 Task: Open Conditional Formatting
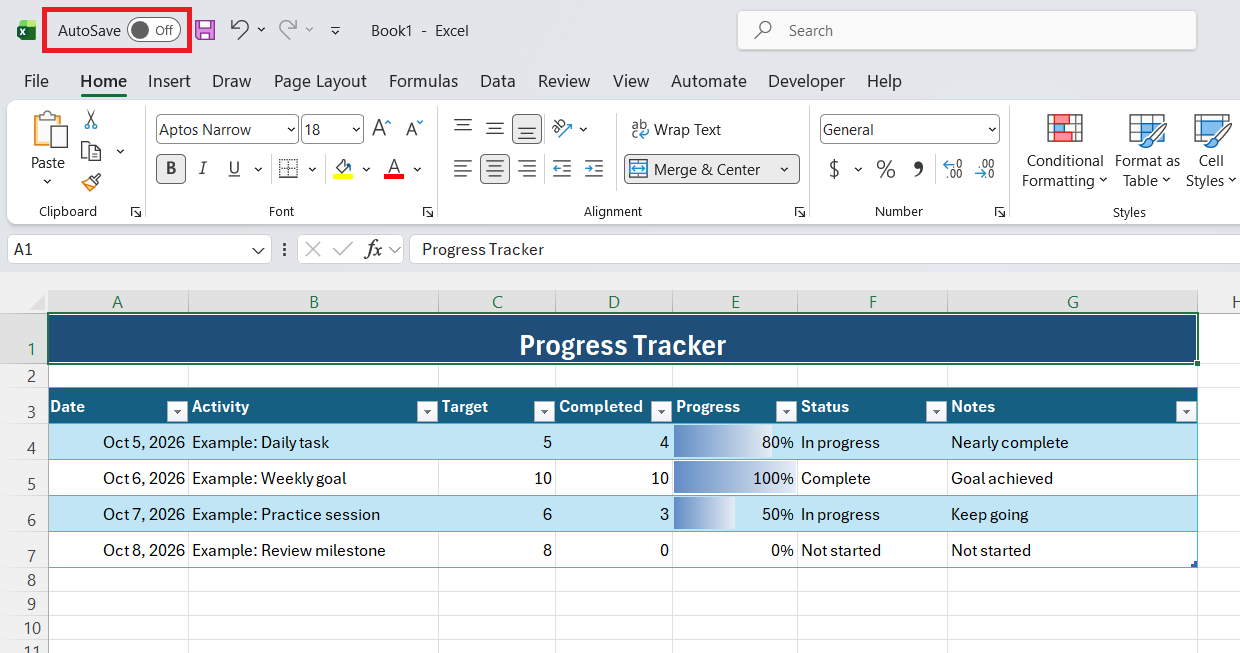[1064, 152]
